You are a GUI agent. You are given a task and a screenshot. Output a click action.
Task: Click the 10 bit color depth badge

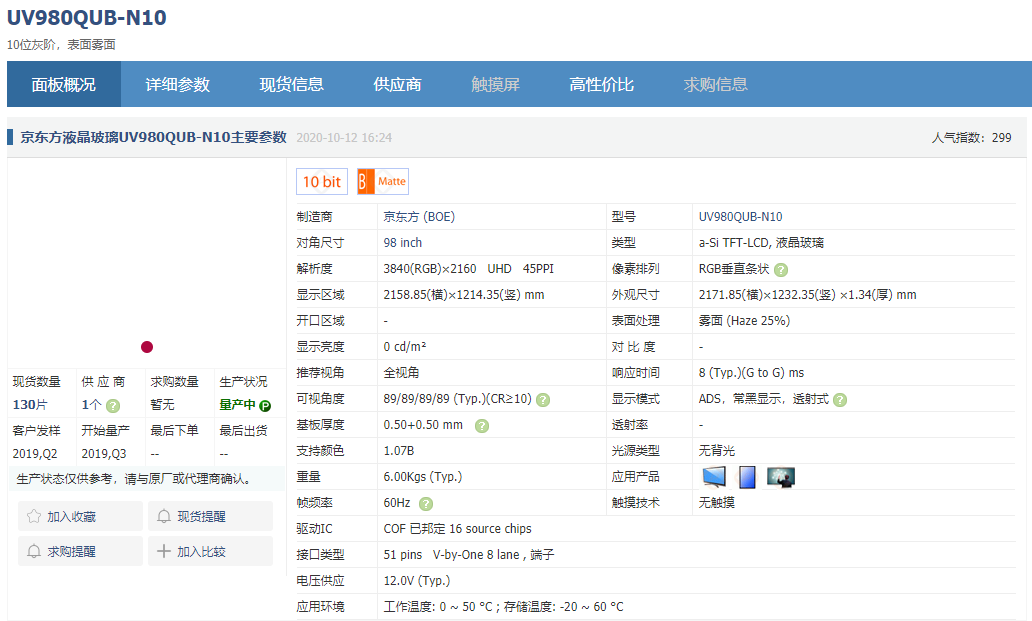(322, 182)
